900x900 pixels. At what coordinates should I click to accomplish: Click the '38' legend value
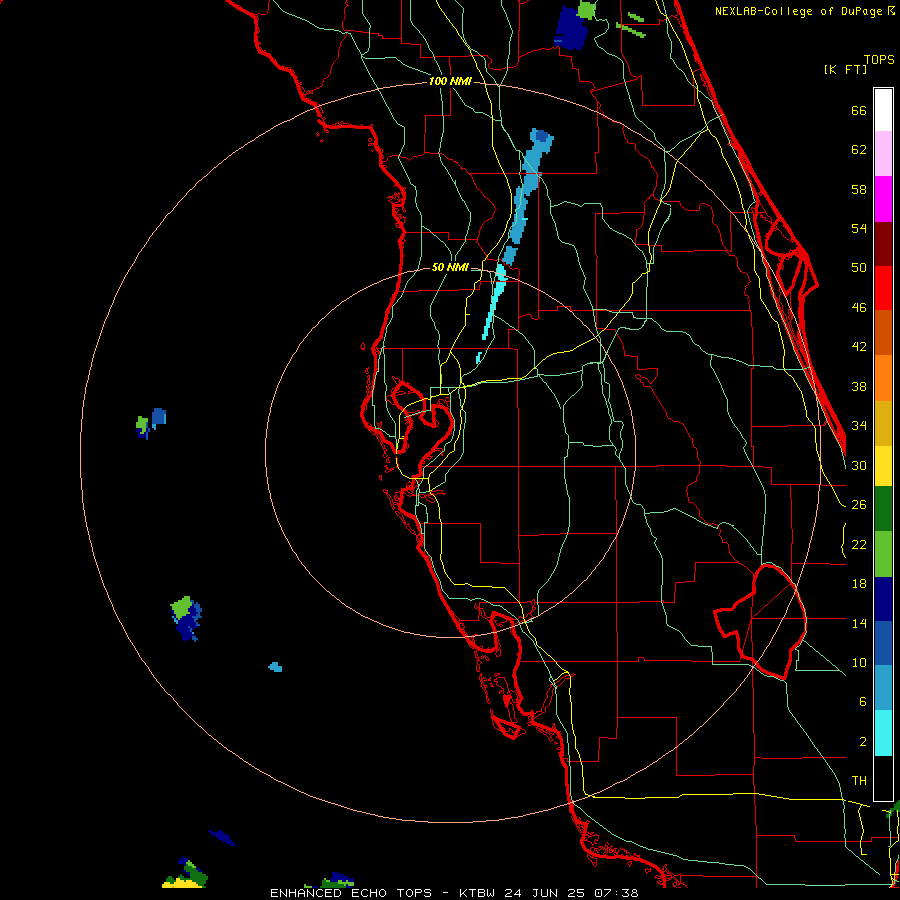(x=859, y=387)
